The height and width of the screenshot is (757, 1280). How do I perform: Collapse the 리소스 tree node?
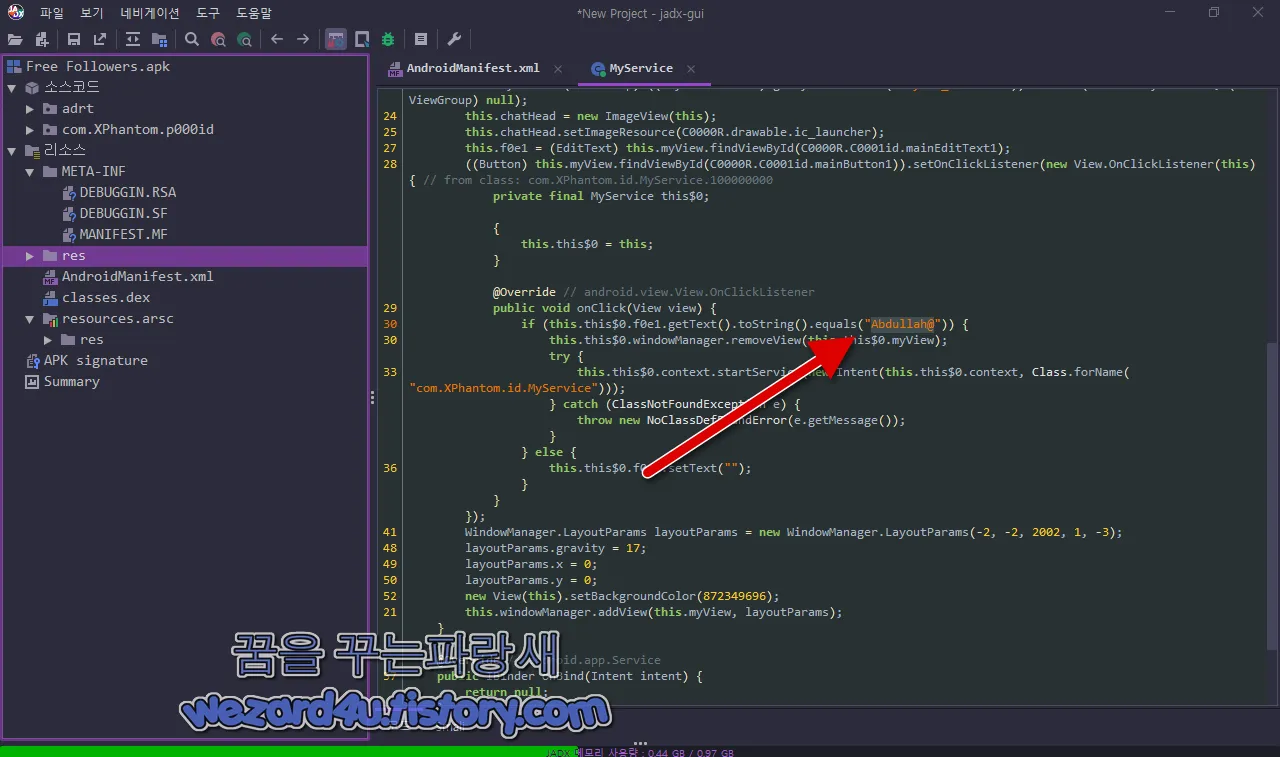click(x=12, y=151)
